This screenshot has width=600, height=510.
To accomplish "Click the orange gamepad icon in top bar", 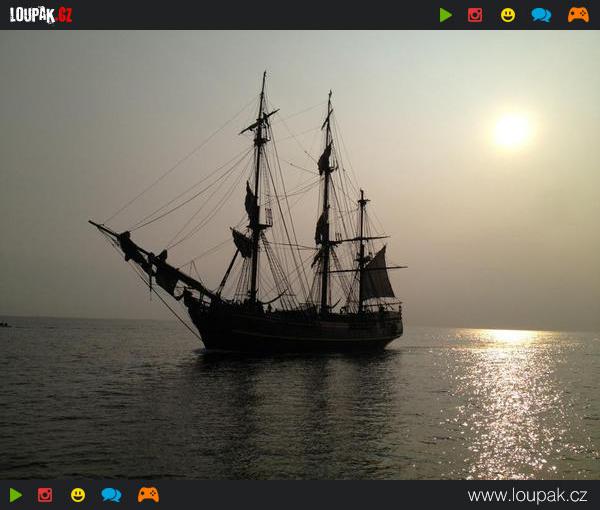I will point(578,15).
